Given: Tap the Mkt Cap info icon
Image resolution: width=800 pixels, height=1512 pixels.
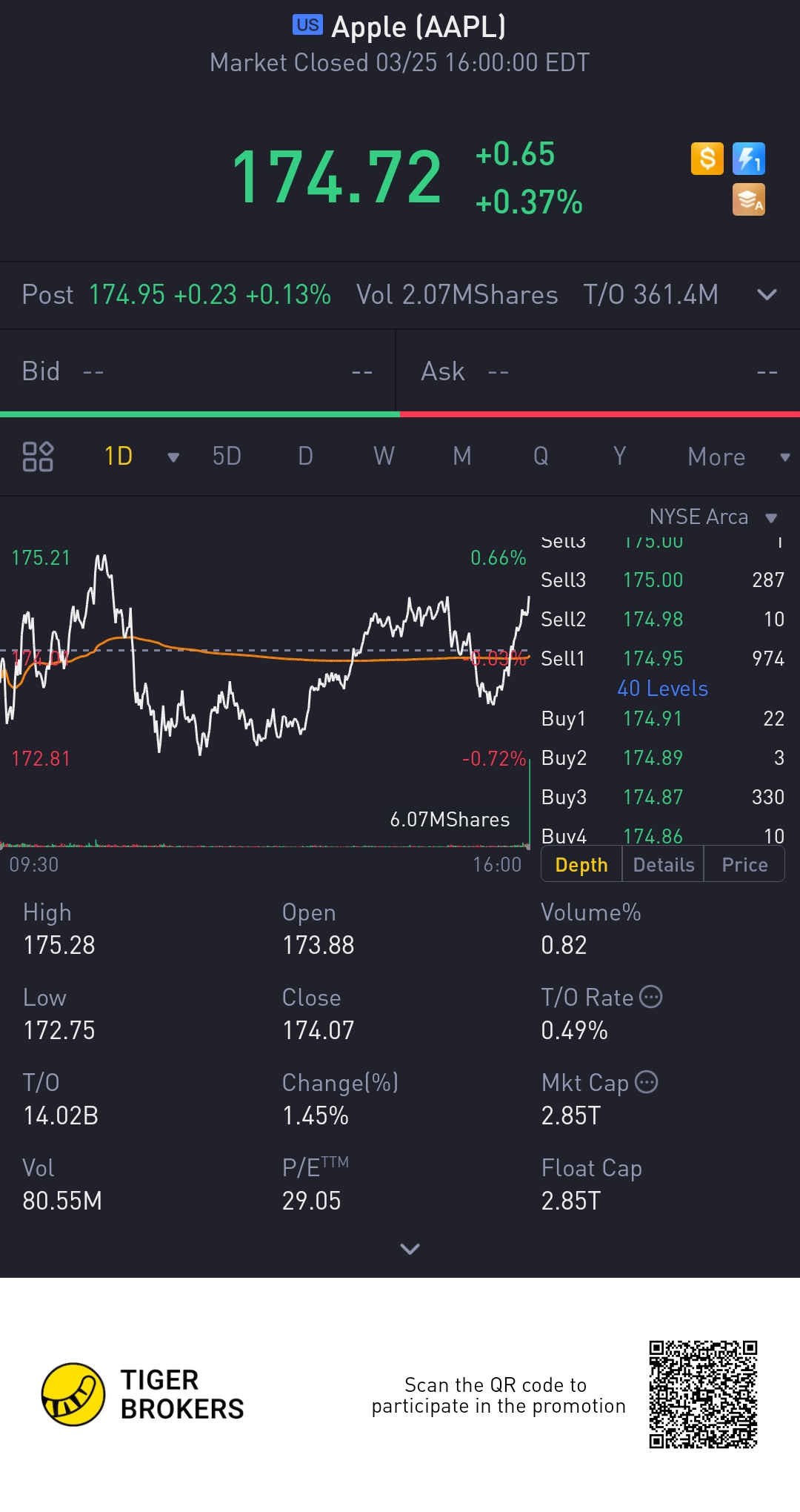Looking at the screenshot, I should (646, 1082).
